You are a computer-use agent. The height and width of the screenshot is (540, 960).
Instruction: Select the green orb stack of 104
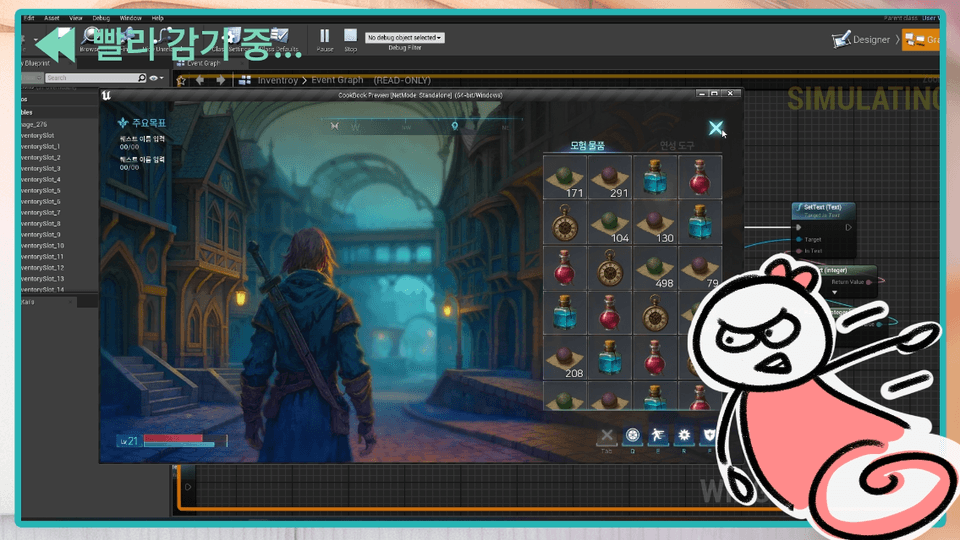point(610,223)
